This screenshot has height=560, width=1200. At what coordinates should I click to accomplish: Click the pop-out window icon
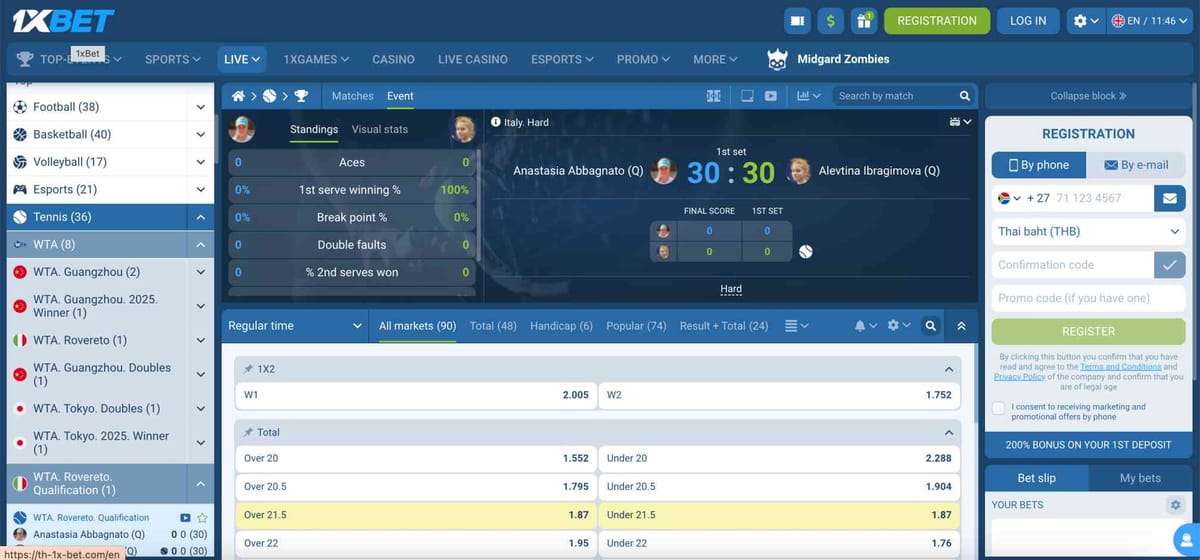point(746,96)
